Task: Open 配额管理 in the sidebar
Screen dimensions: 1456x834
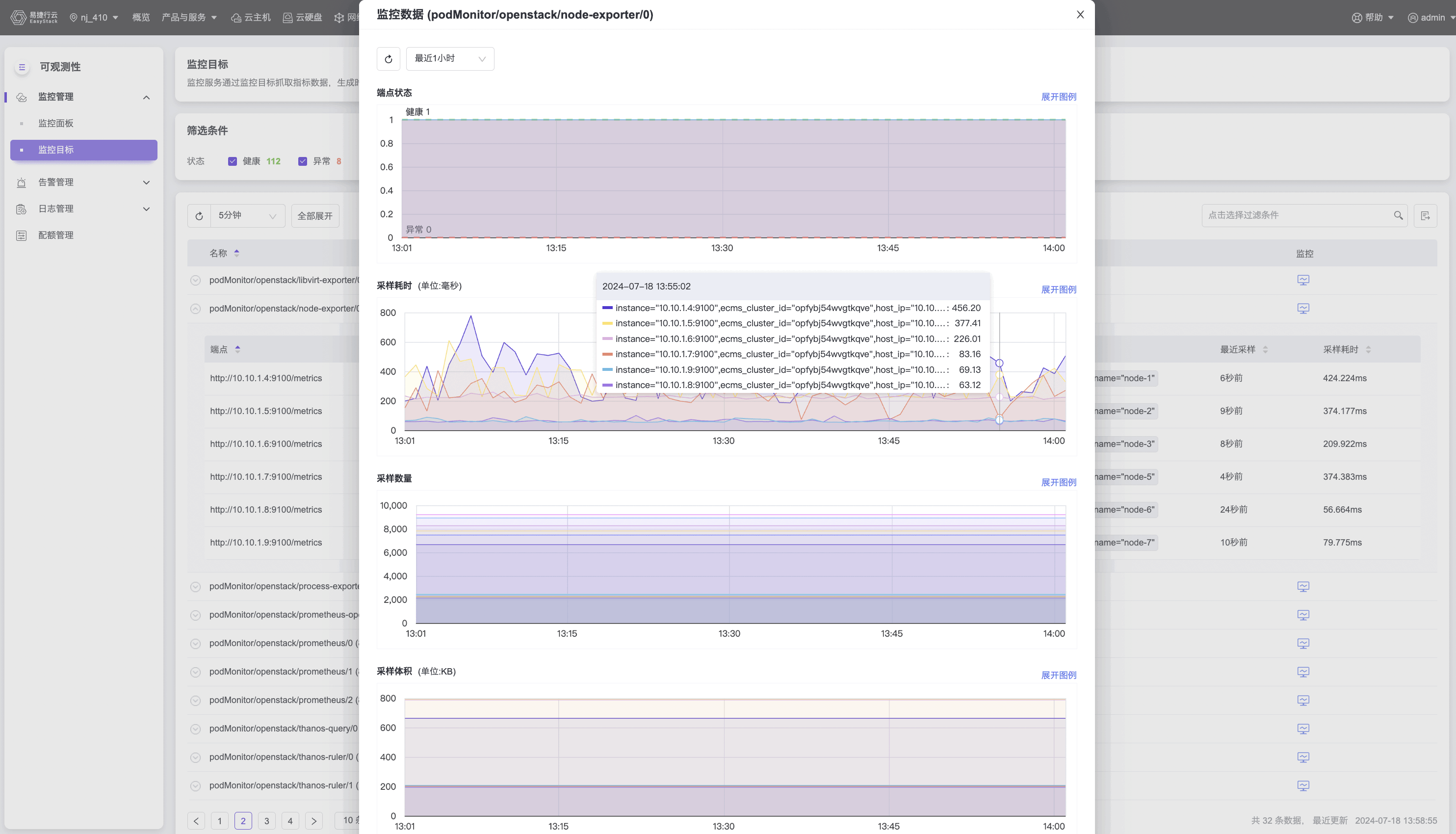Action: (x=55, y=235)
